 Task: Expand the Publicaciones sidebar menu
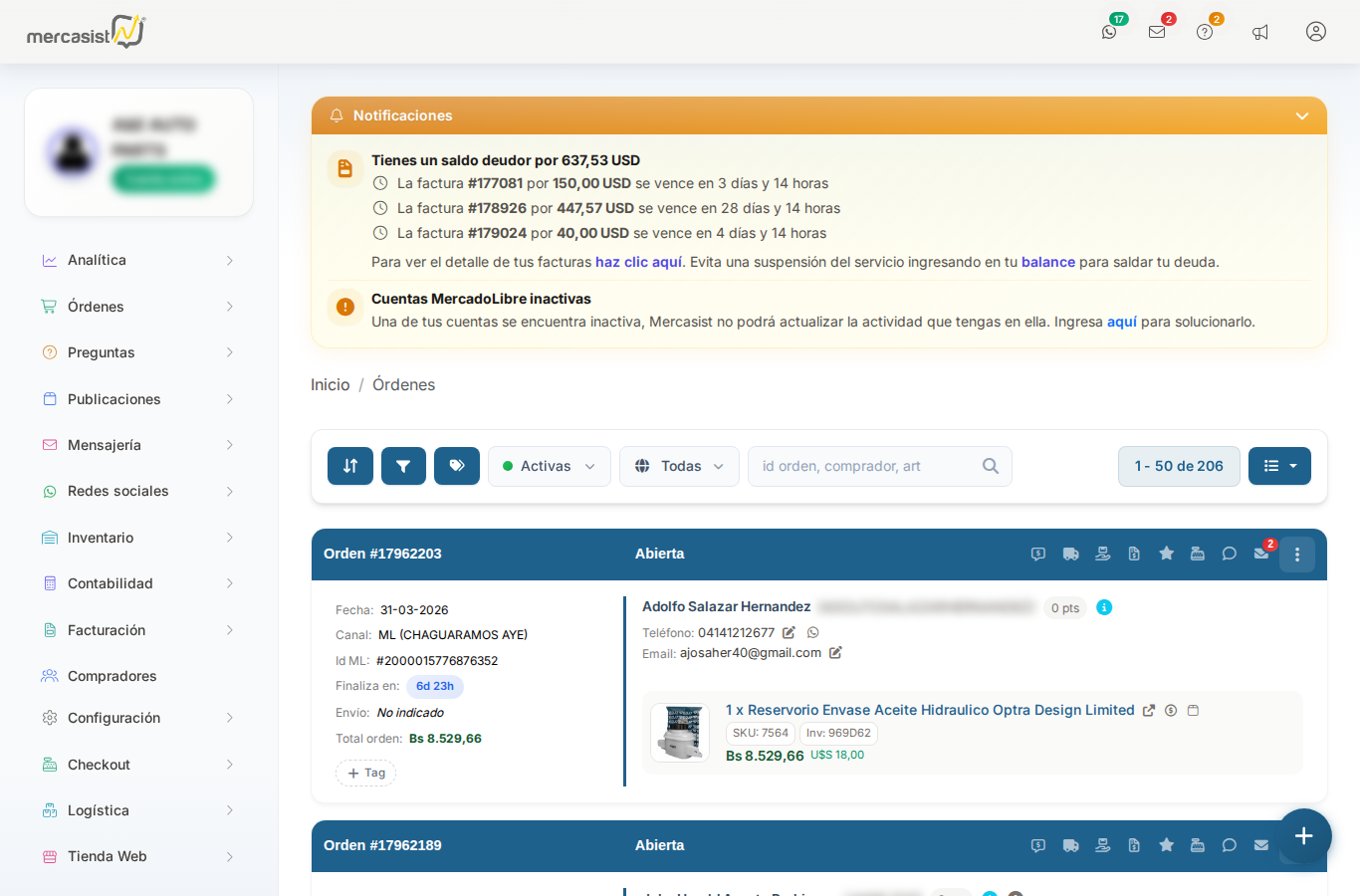(x=138, y=399)
